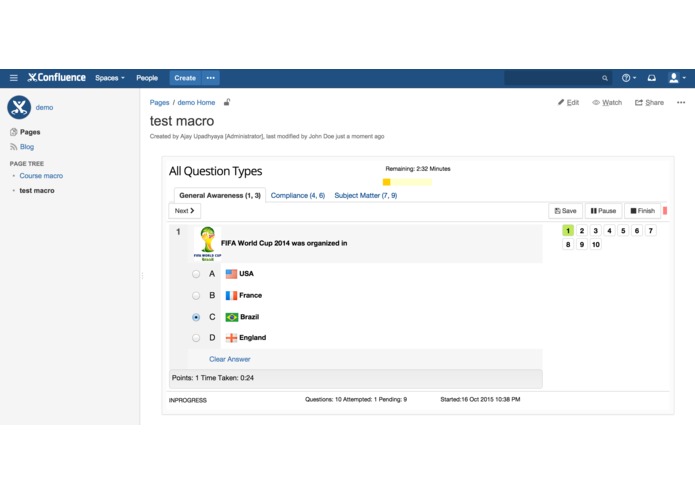This screenshot has width=695, height=494.
Task: Expand the Spaces dropdown
Action: coord(109,78)
